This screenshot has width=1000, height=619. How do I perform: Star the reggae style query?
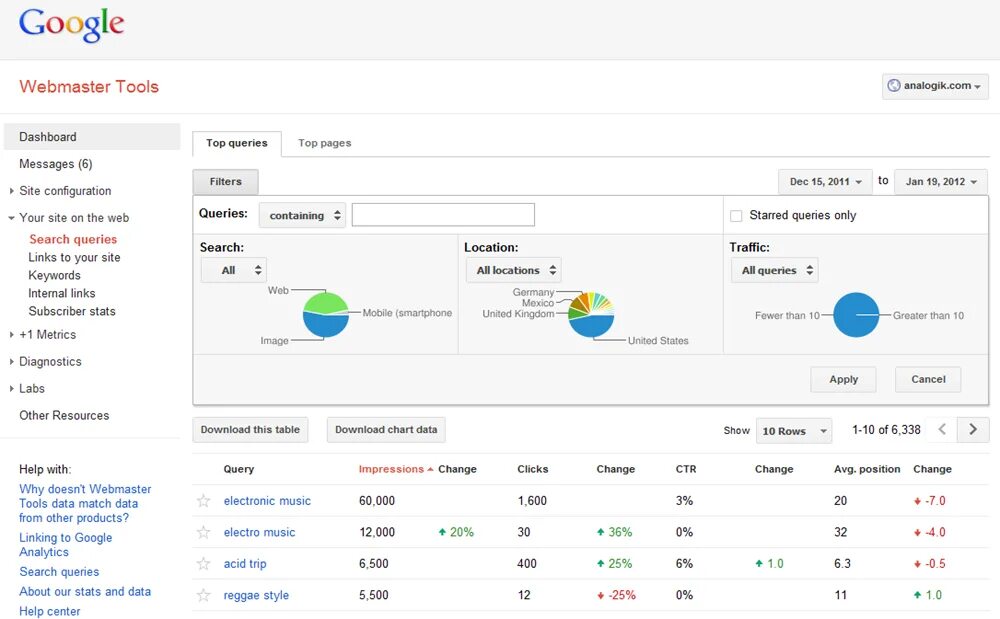[x=203, y=595]
